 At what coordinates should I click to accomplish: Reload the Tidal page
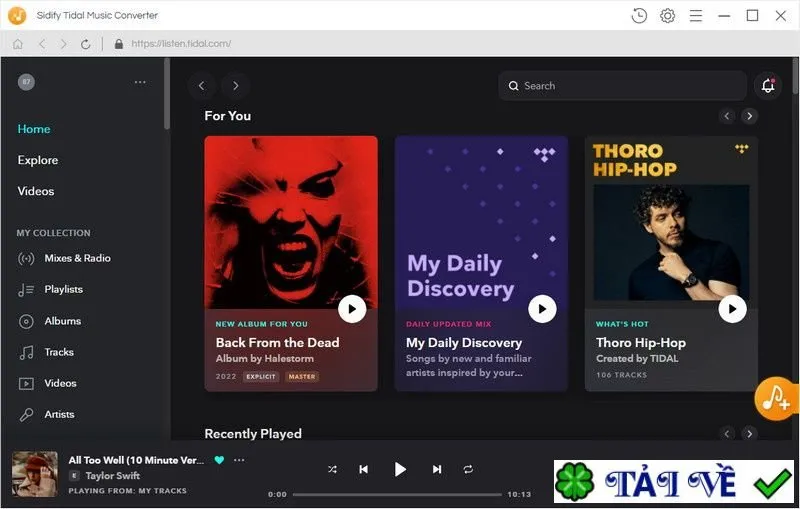click(85, 44)
